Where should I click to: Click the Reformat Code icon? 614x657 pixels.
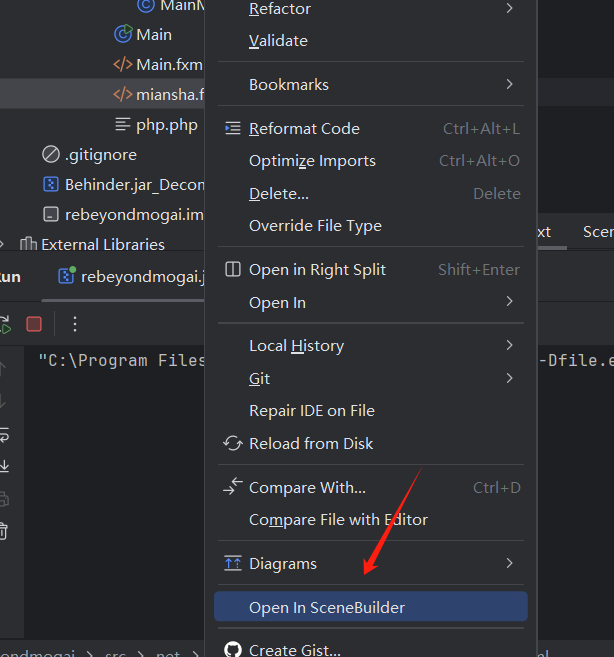[x=233, y=128]
